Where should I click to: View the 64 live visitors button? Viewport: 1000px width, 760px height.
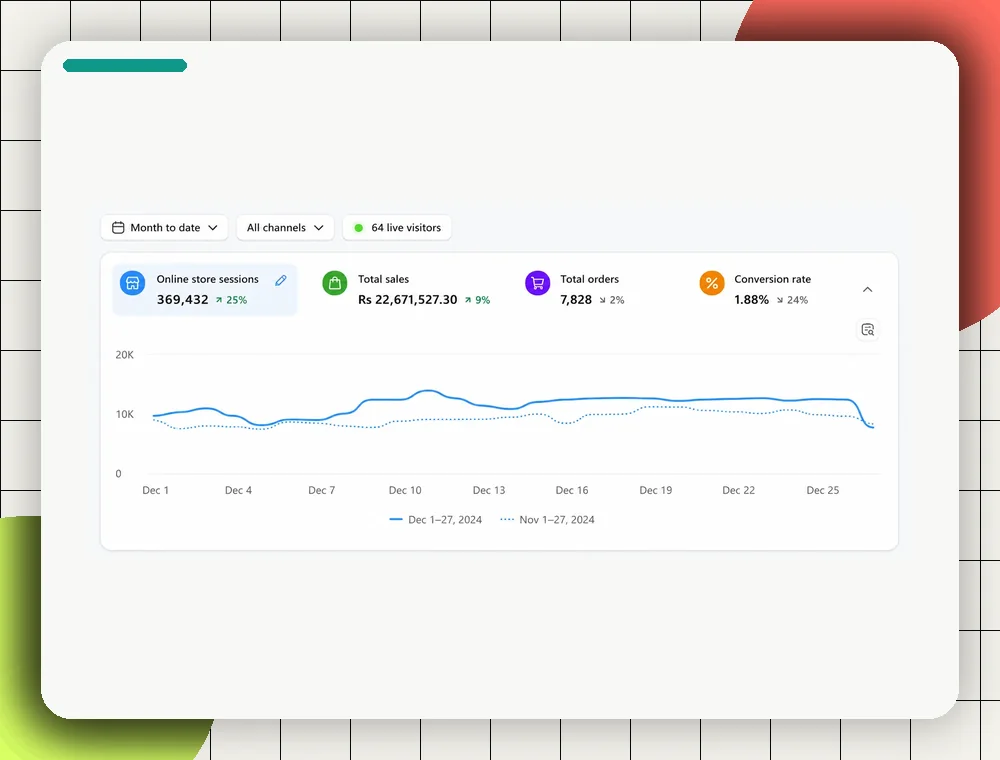[x=397, y=228]
